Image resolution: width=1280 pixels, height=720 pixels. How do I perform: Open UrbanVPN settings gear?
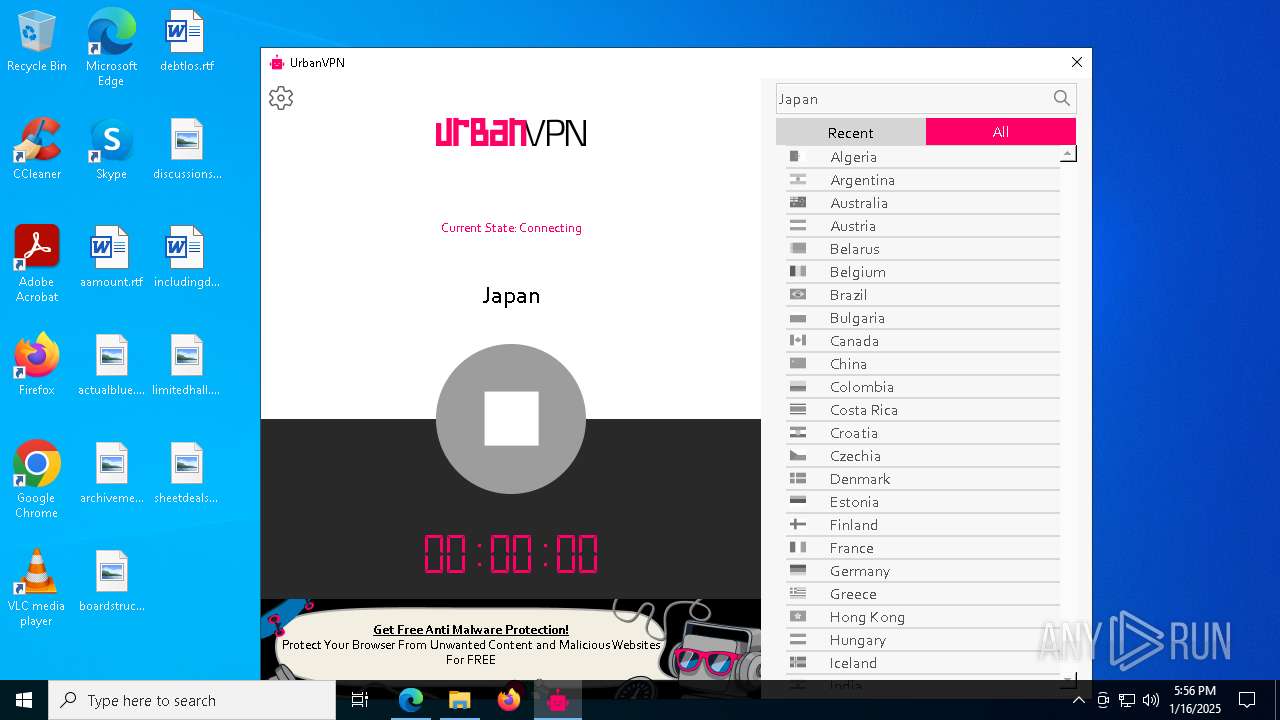click(x=281, y=98)
